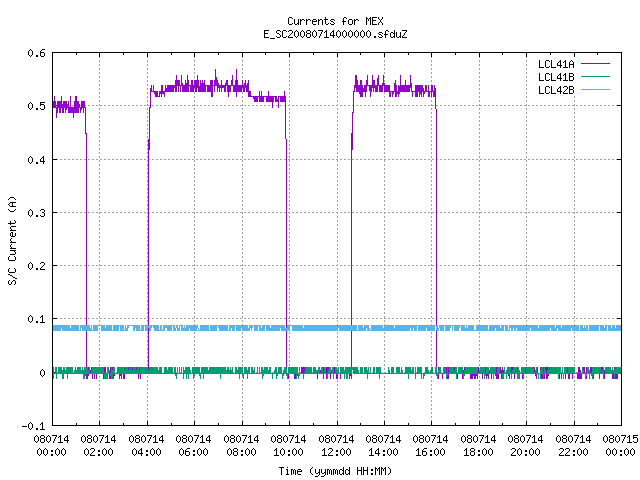Click the 08:00 x-axis tick label
Image resolution: width=640 pixels, height=480 pixels.
(x=241, y=452)
